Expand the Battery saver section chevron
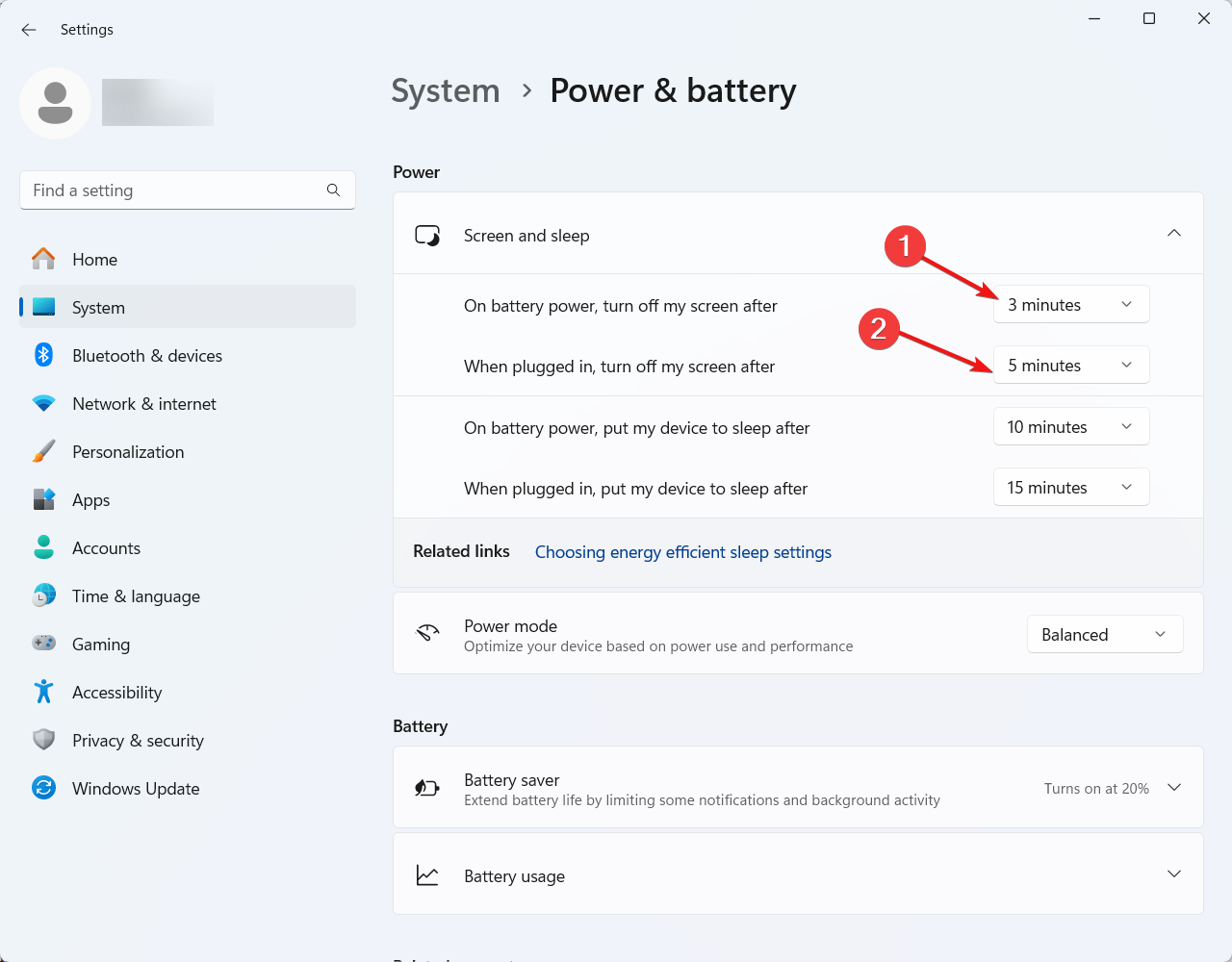The image size is (1232, 962). tap(1174, 787)
